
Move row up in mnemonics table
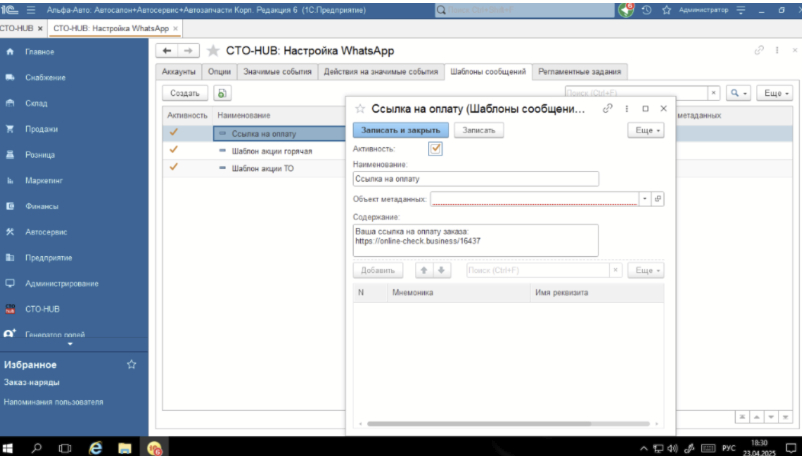click(424, 270)
